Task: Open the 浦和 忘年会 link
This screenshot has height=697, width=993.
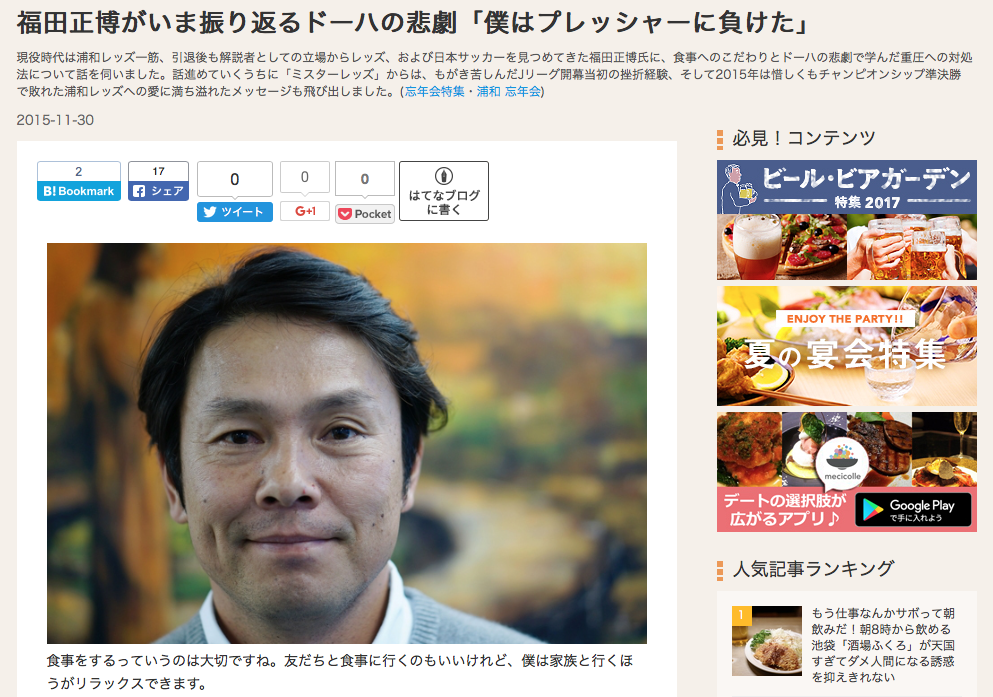Action: [x=509, y=91]
